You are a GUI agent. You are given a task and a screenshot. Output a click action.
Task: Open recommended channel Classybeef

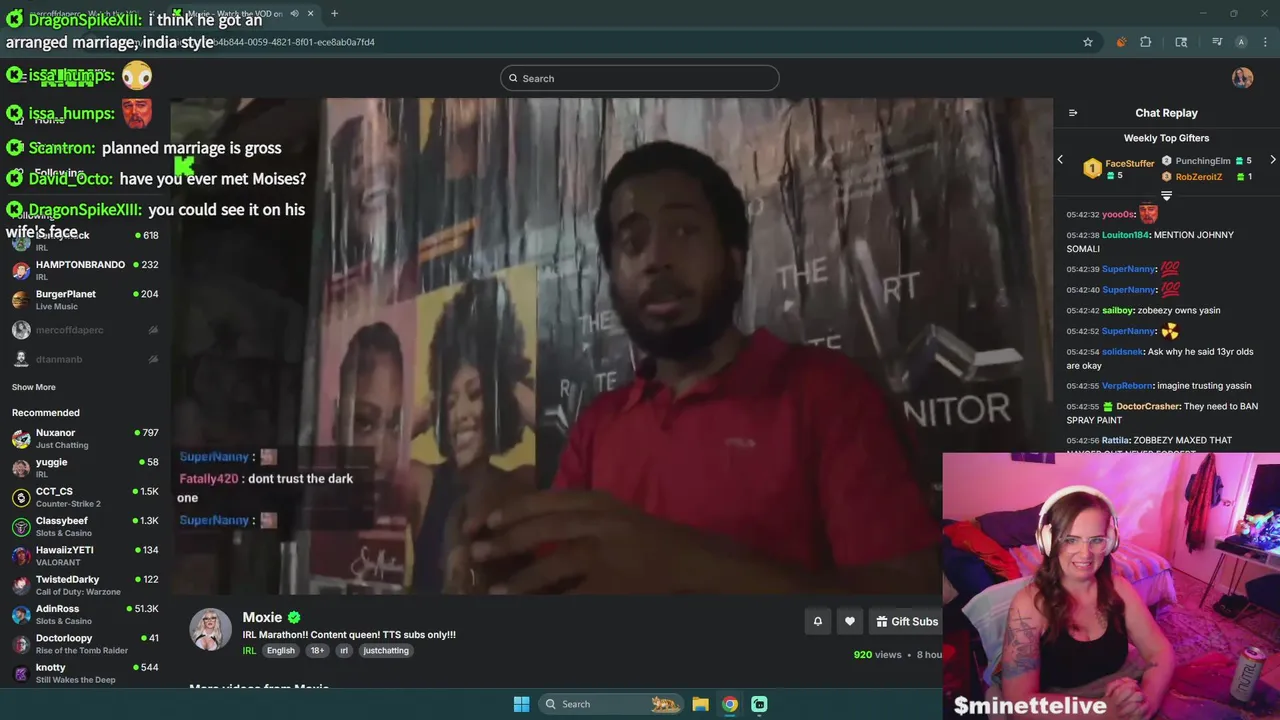pyautogui.click(x=85, y=526)
